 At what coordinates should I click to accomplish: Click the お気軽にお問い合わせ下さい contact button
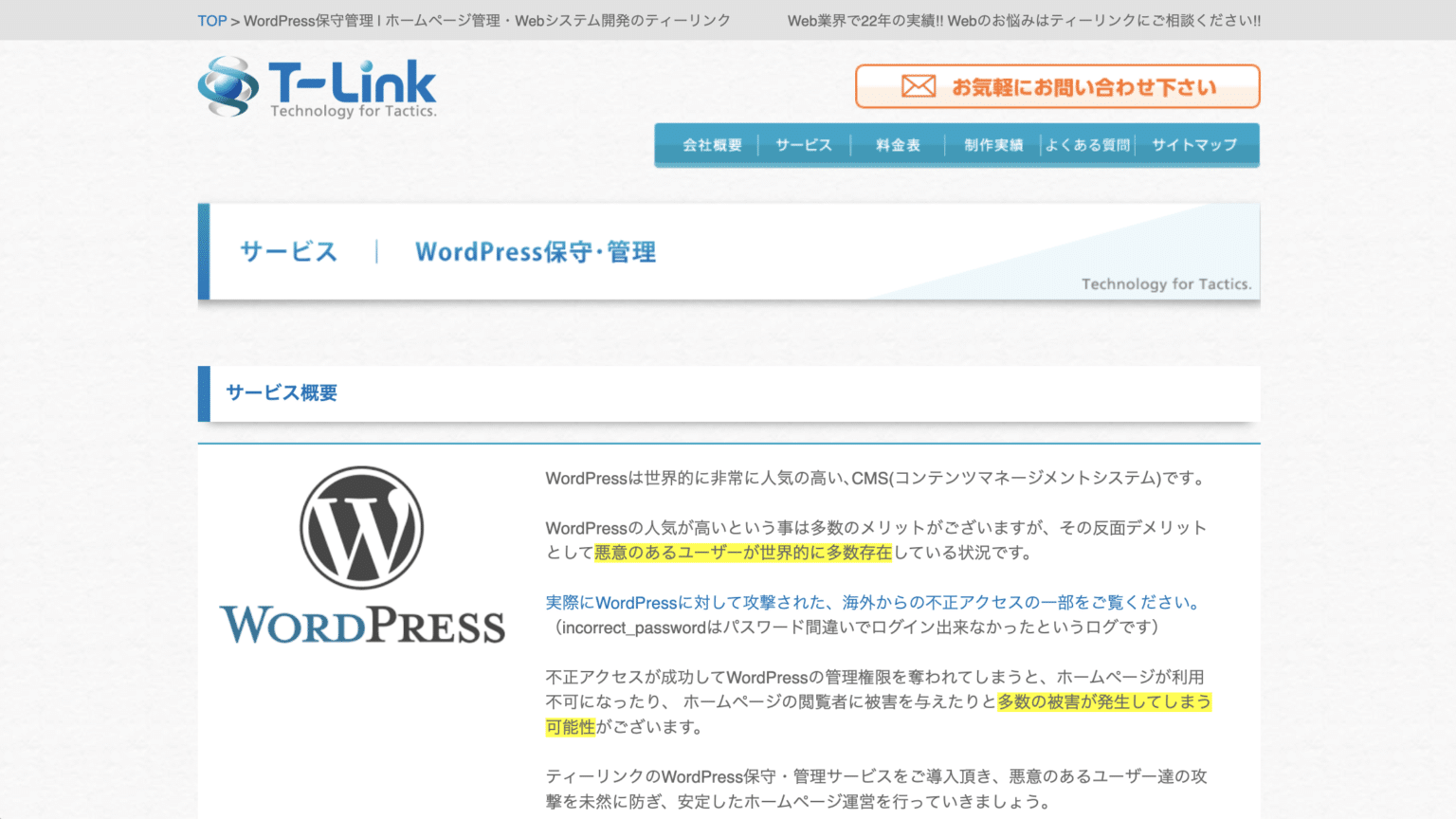tap(1057, 86)
